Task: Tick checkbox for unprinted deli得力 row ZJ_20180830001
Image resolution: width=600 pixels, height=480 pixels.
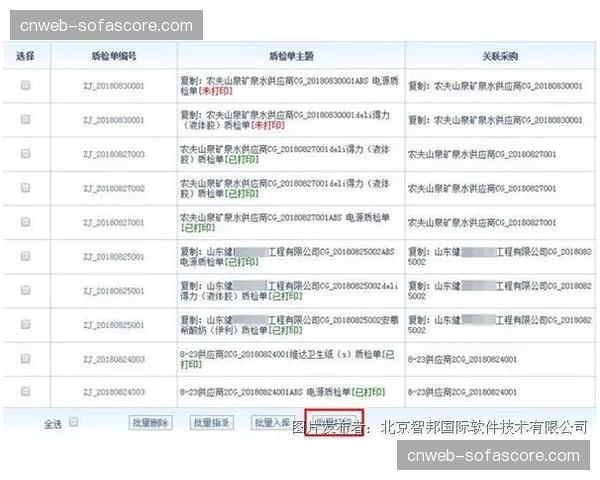Action: [x=26, y=119]
